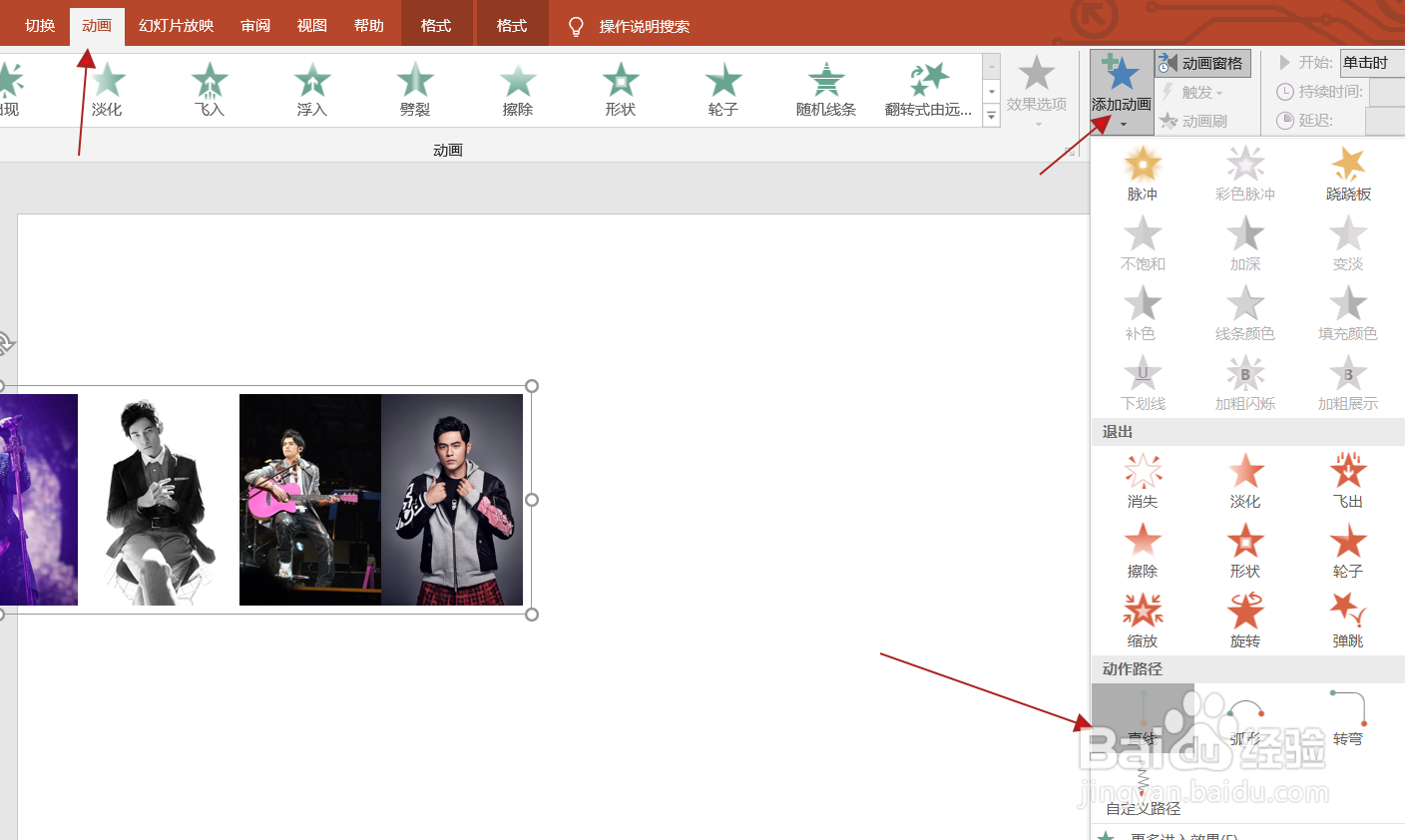This screenshot has width=1405, height=840.
Task: Switch to the 审阅 review tab
Action: (255, 26)
